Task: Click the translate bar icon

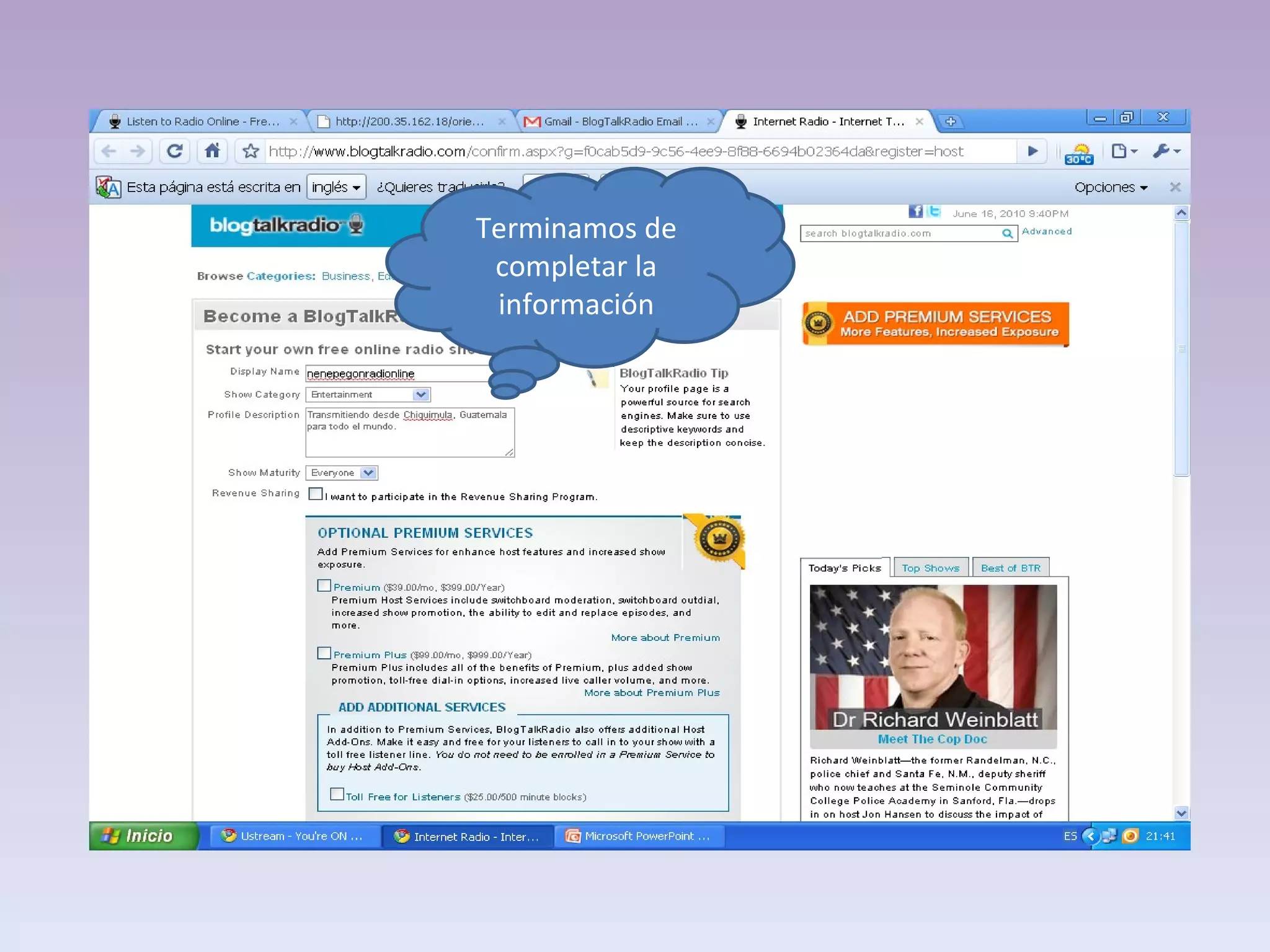Action: point(109,187)
